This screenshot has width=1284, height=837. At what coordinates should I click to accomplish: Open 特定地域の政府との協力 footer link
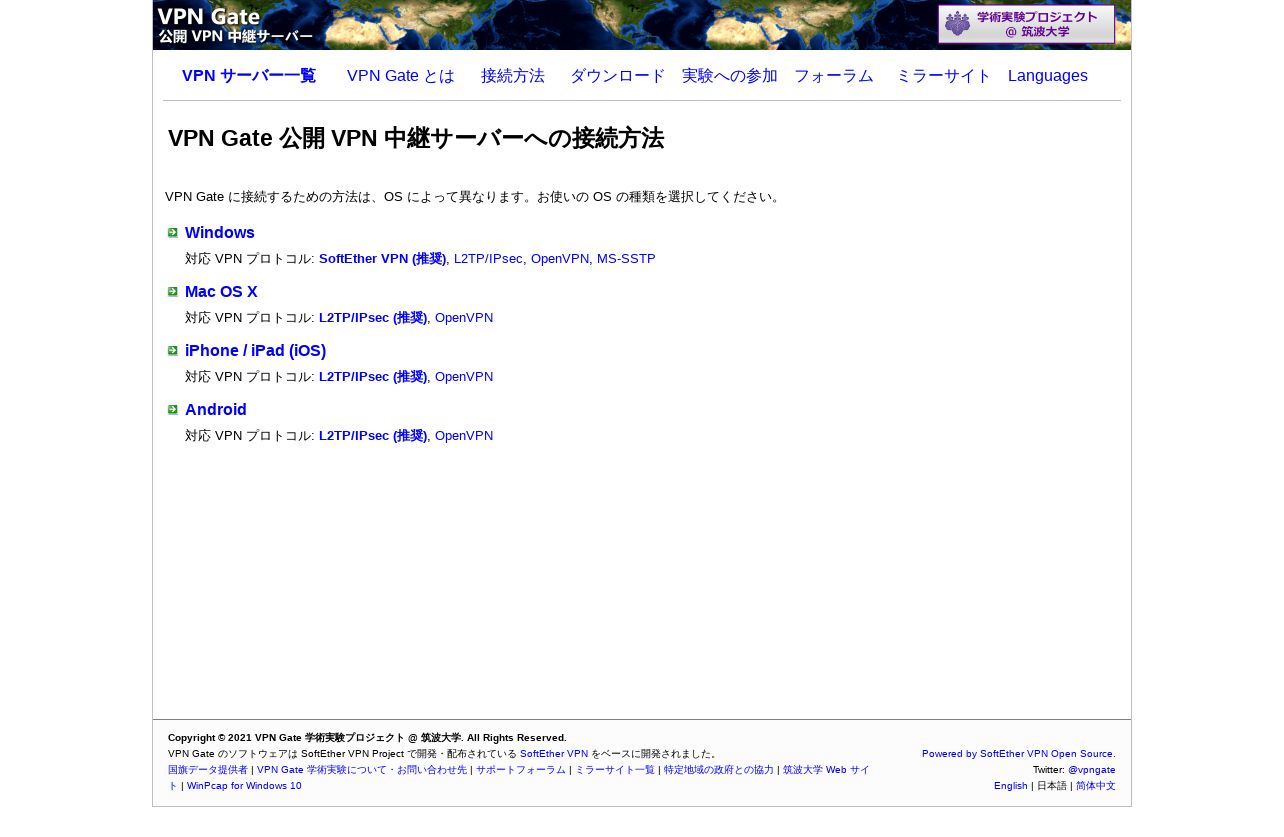(719, 770)
